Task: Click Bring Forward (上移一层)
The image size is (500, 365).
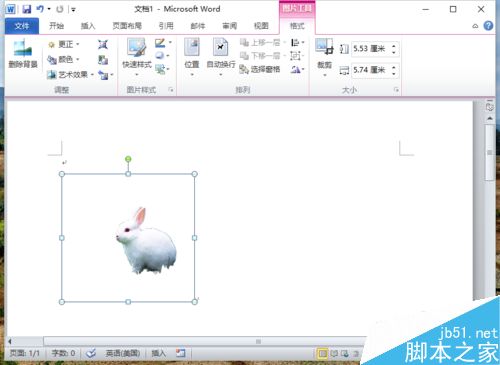Action: coord(263,42)
